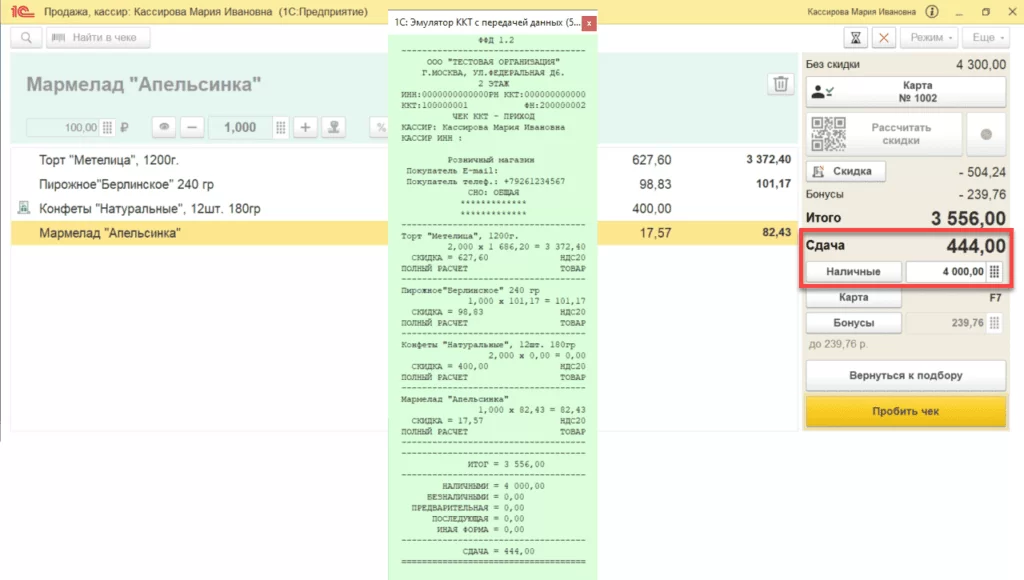Select the Торт "Метелица" receipt line
The image size is (1024, 580).
pos(200,160)
